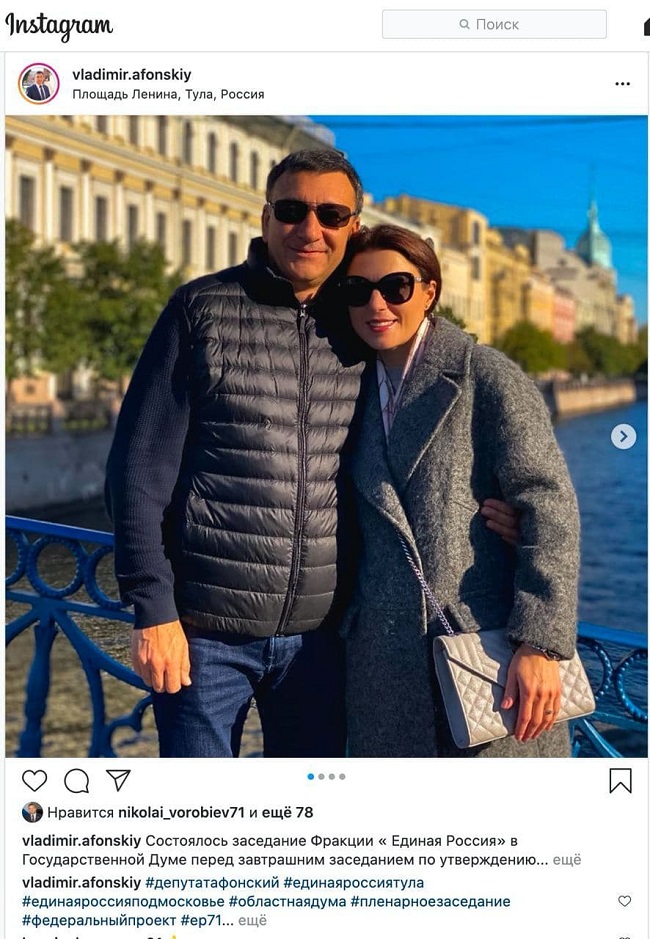Save post with bookmark icon

[x=620, y=781]
